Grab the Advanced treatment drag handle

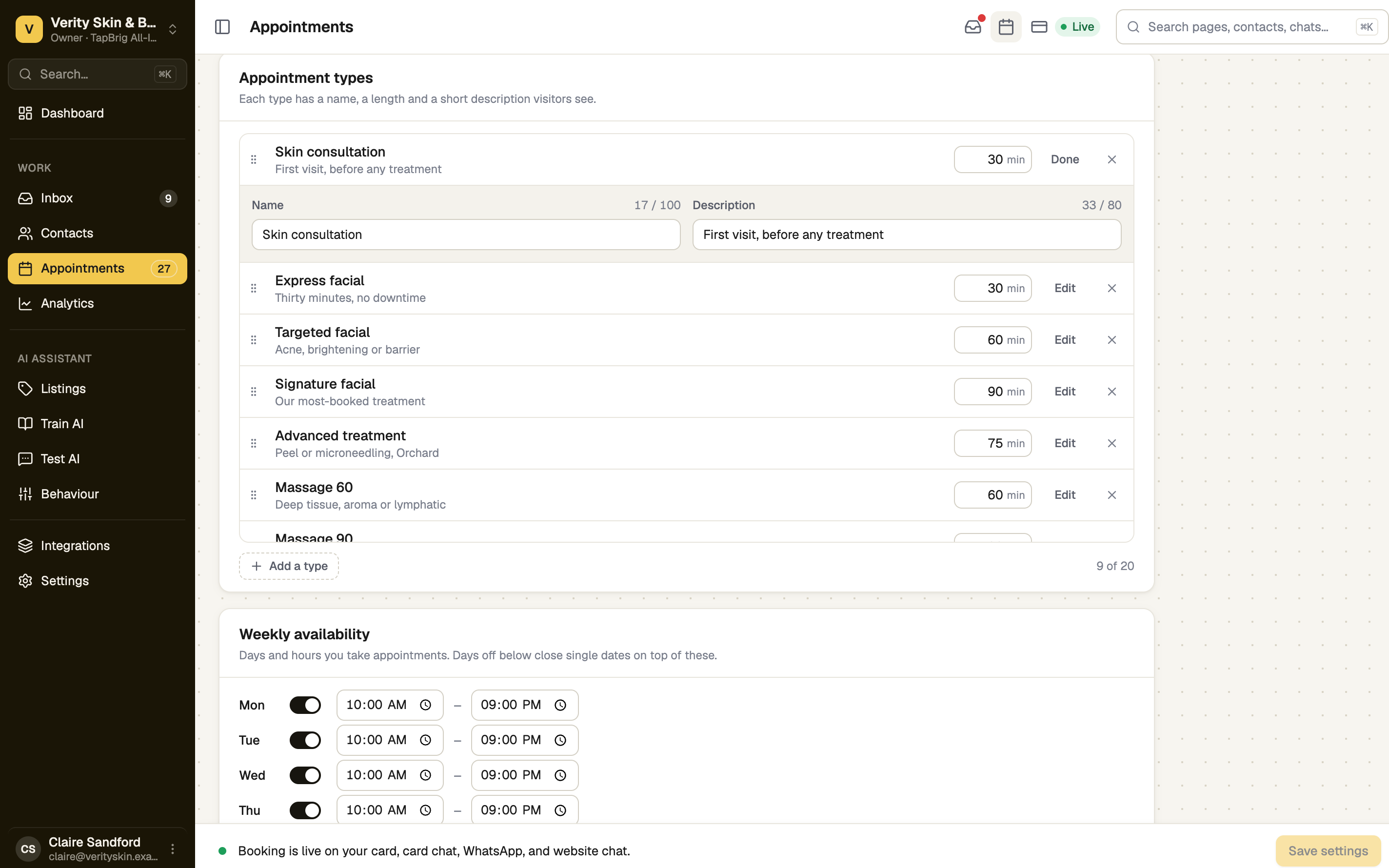tap(254, 443)
